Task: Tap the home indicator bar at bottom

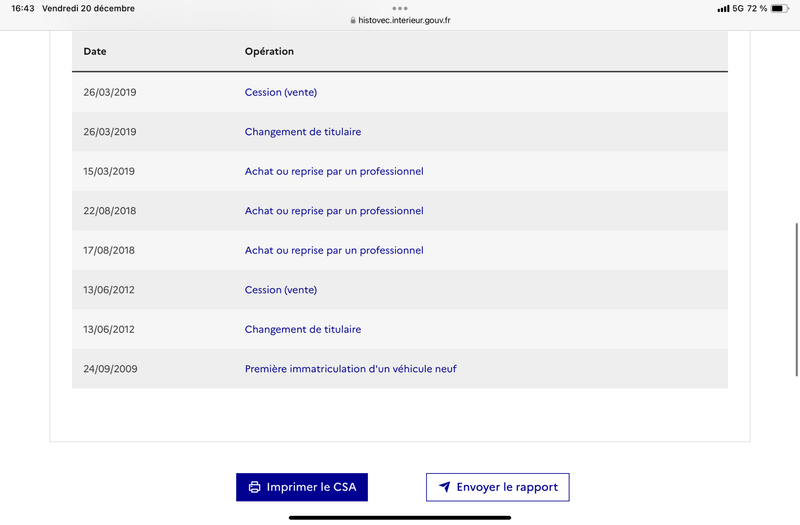Action: (400, 518)
